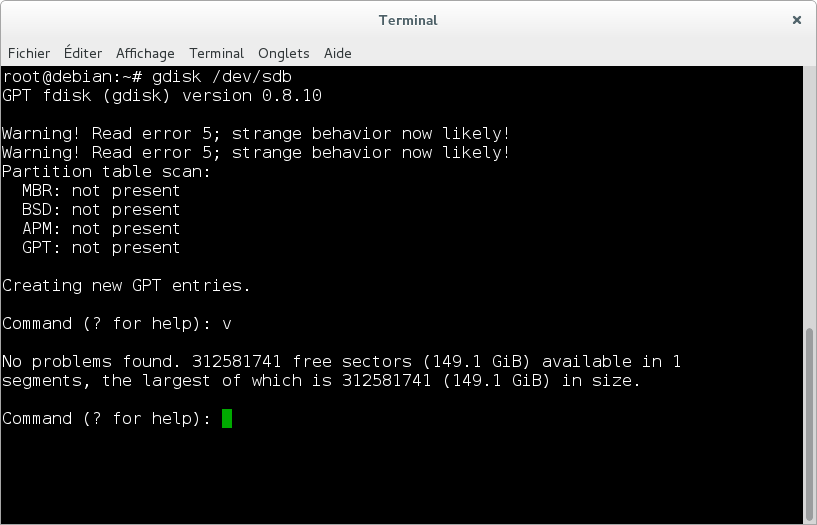Open the Terminal menu in menu bar
The width and height of the screenshot is (817, 525).
point(216,53)
